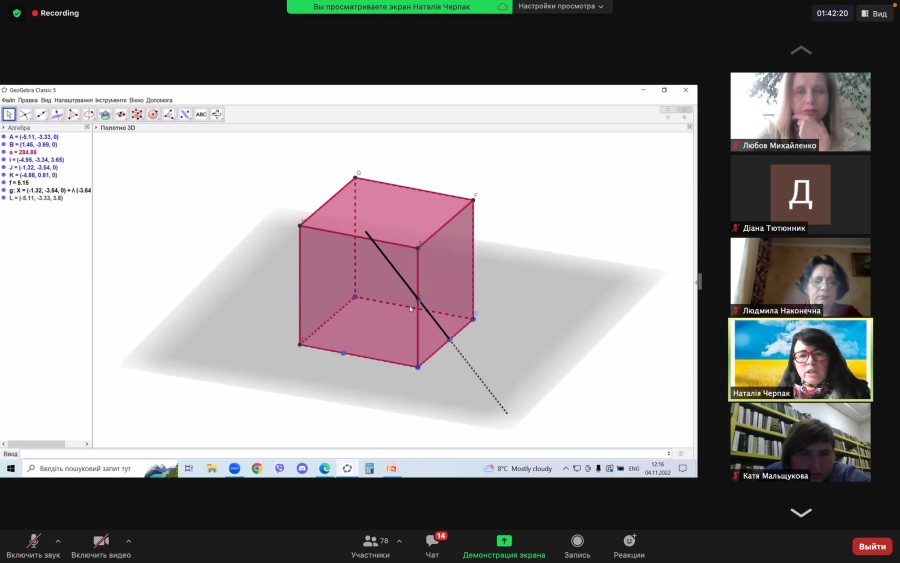Select the Pyramid solid tool
This screenshot has height=563, width=900.
point(137,114)
